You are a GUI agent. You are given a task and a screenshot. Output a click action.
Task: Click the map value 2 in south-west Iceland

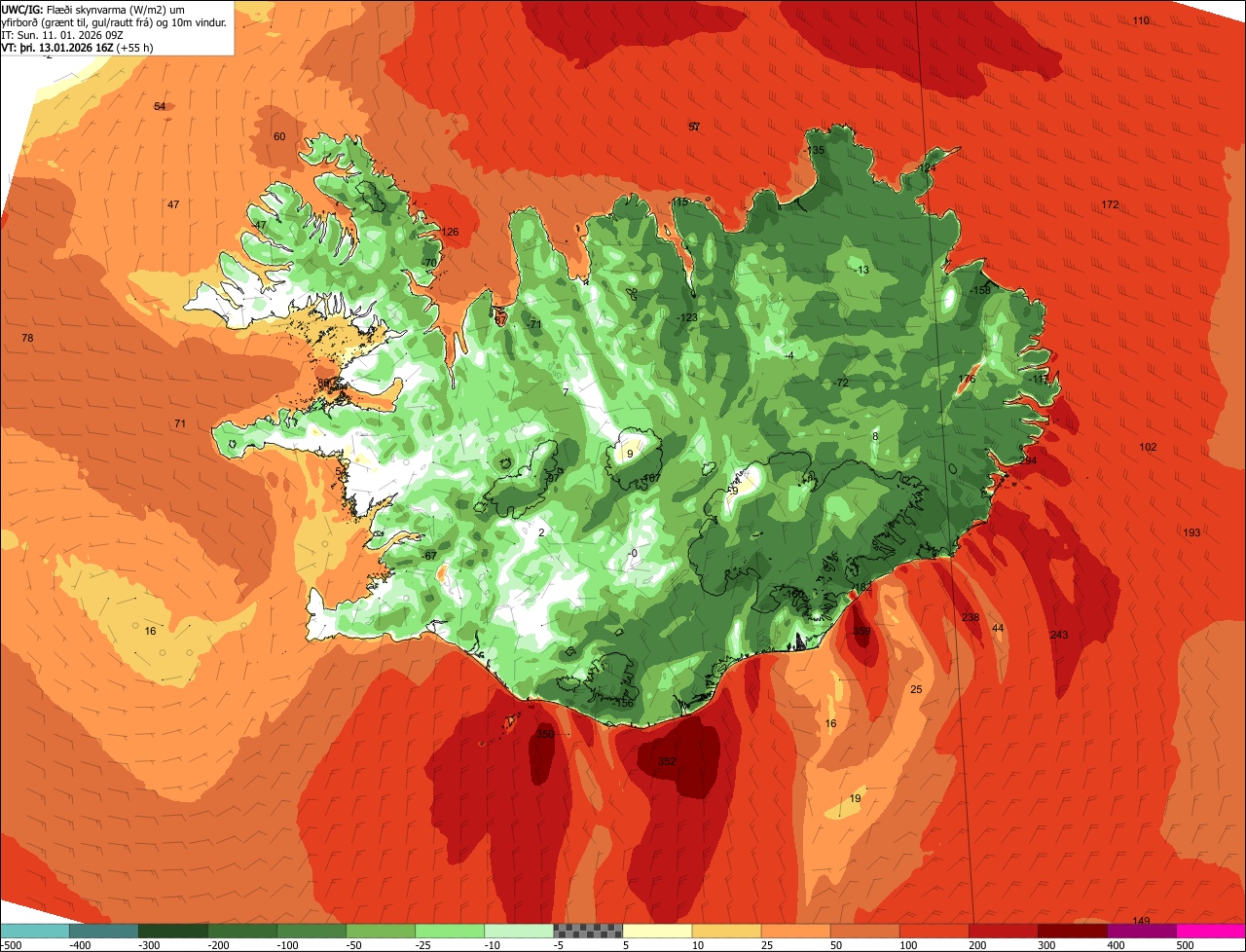pyautogui.click(x=541, y=531)
